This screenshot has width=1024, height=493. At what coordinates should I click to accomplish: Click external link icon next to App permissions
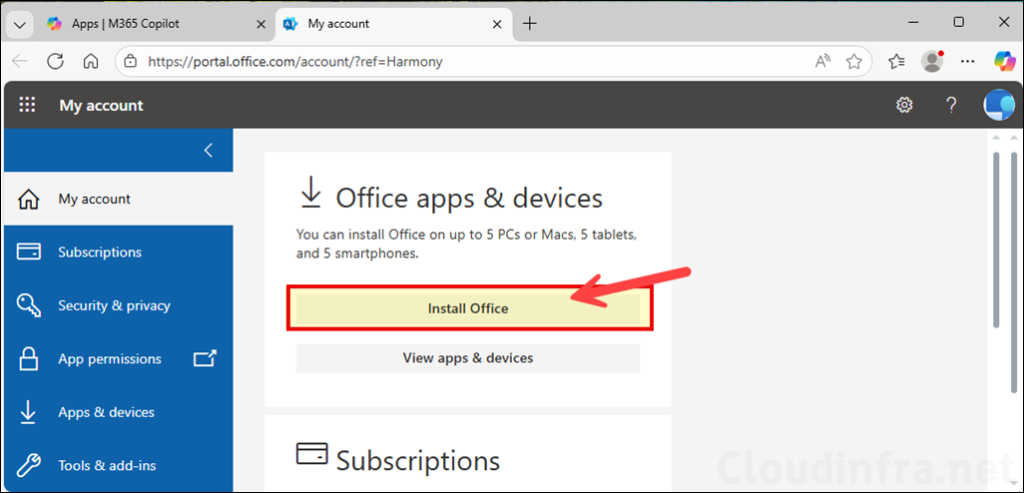point(205,358)
